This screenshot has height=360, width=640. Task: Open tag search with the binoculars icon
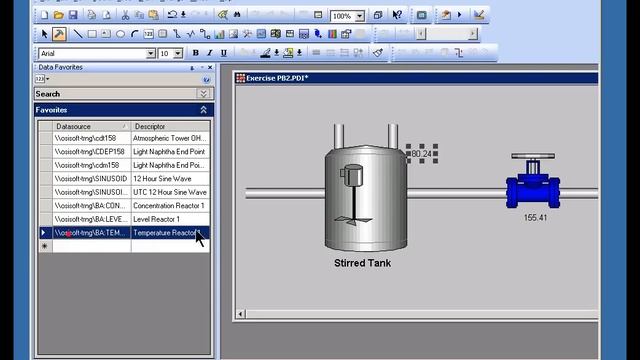tap(237, 15)
